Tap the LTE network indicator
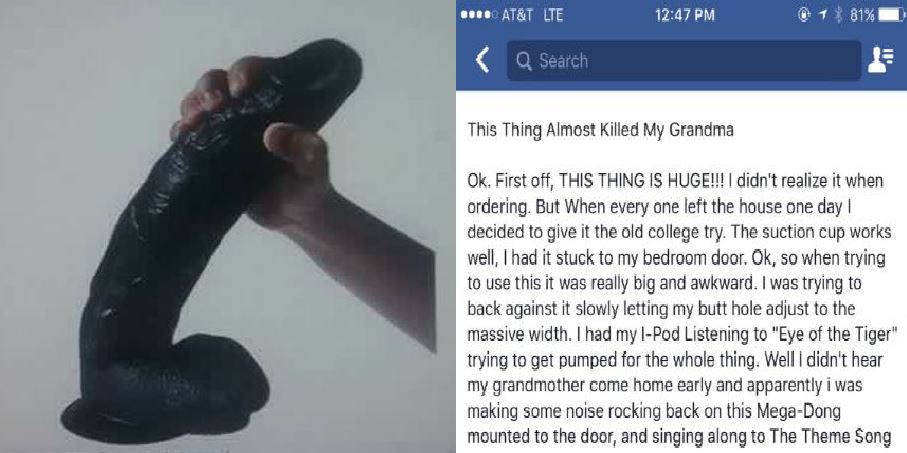 tap(553, 15)
